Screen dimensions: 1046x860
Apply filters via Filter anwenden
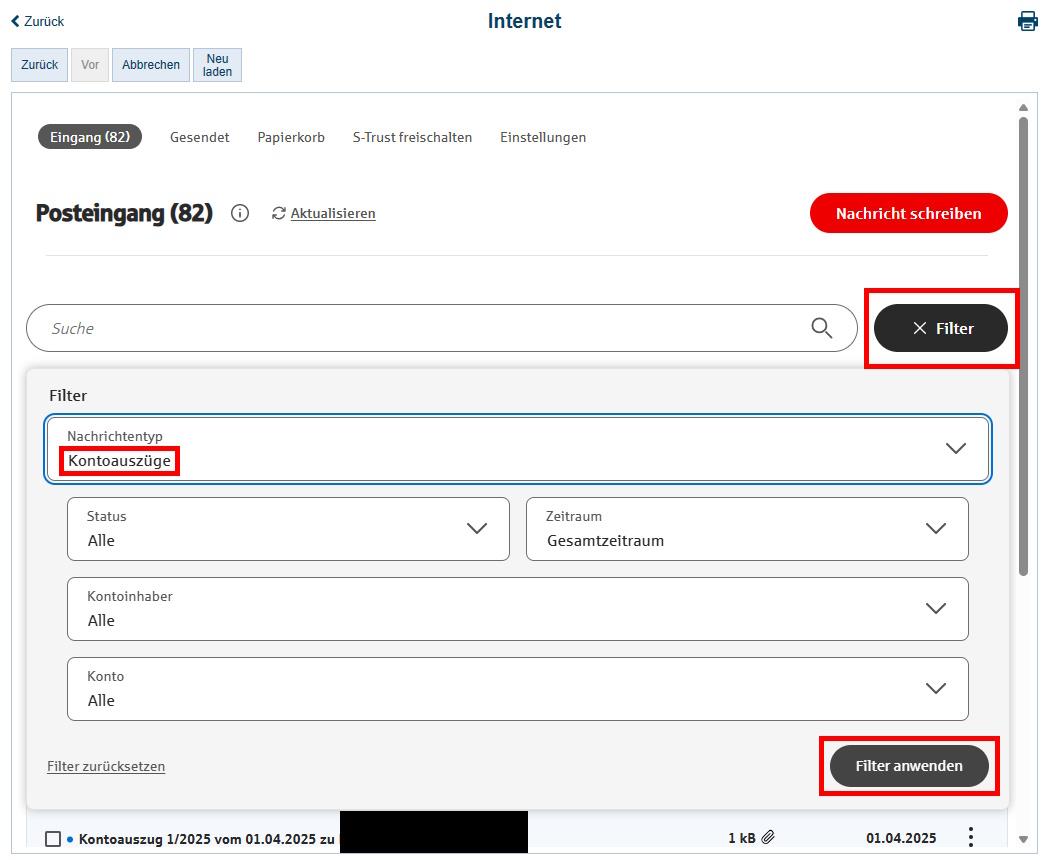[908, 765]
